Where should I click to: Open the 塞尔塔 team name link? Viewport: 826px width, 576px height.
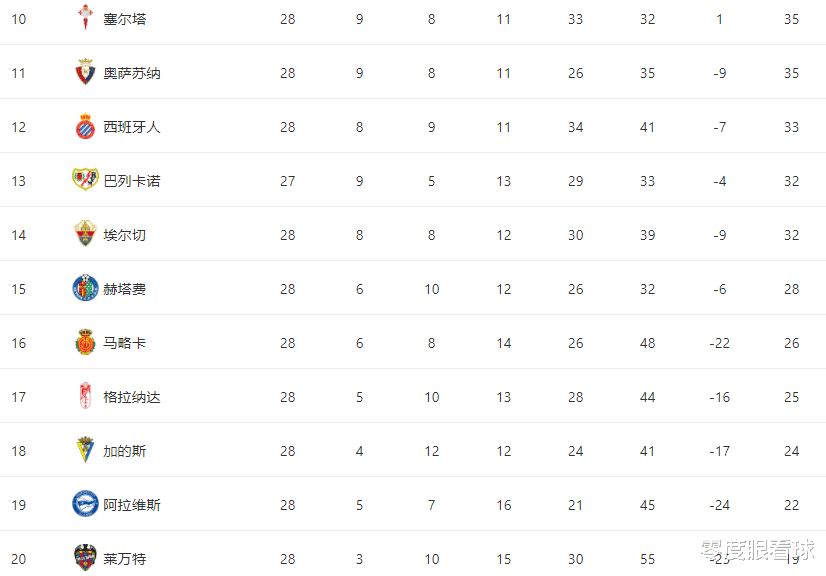point(125,19)
